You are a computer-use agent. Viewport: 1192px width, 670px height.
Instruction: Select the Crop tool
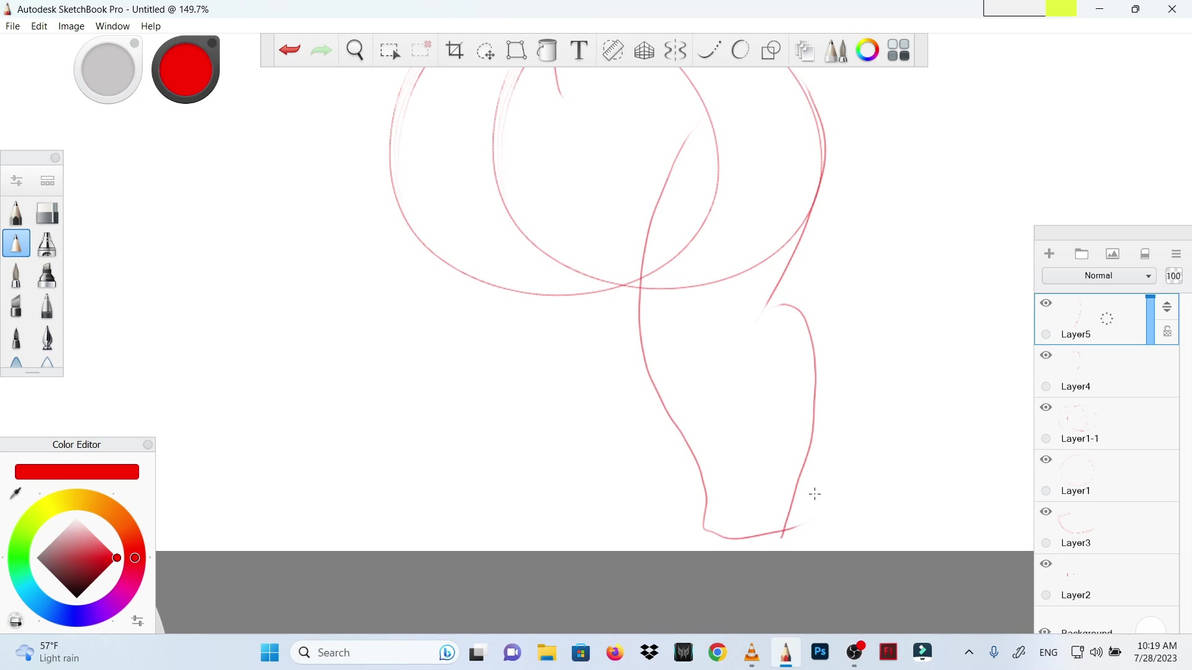[455, 50]
